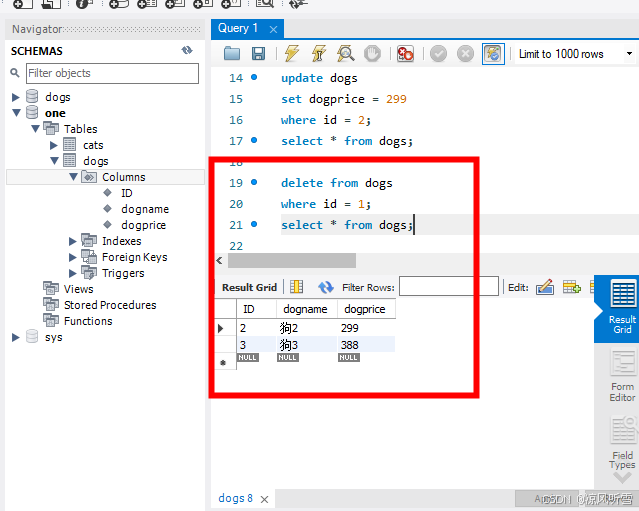Click the rollback X icon
Viewport: 639px width, 511px height.
(x=465, y=53)
